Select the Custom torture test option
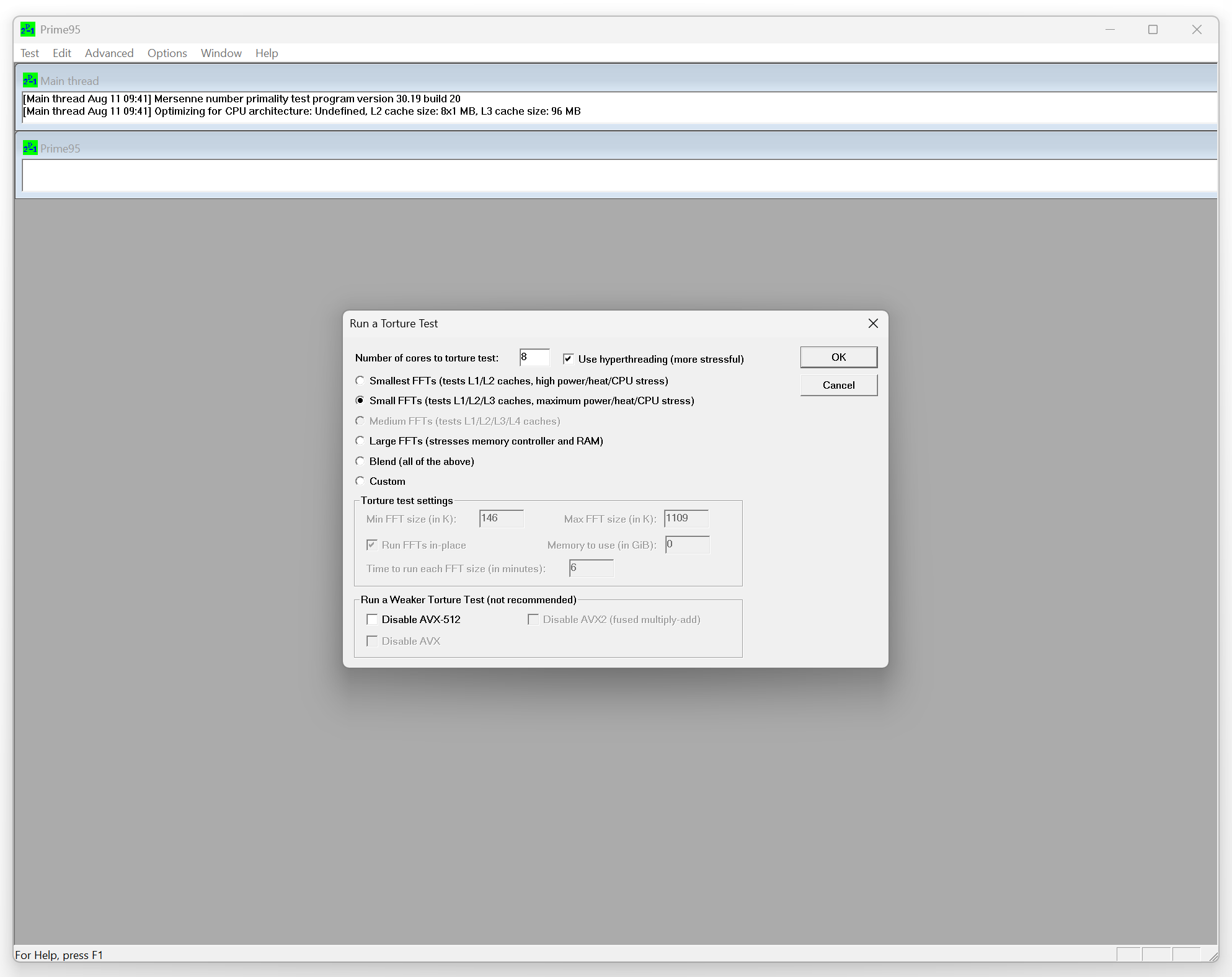The height and width of the screenshot is (977, 1232). 360,481
